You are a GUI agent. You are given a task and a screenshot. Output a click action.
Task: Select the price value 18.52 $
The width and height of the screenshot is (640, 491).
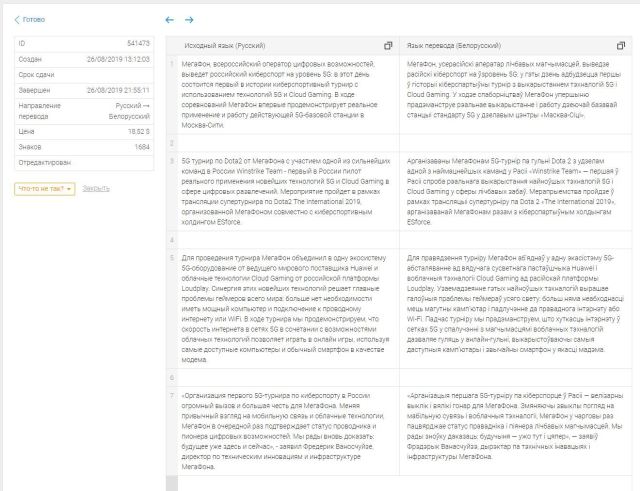(x=139, y=131)
